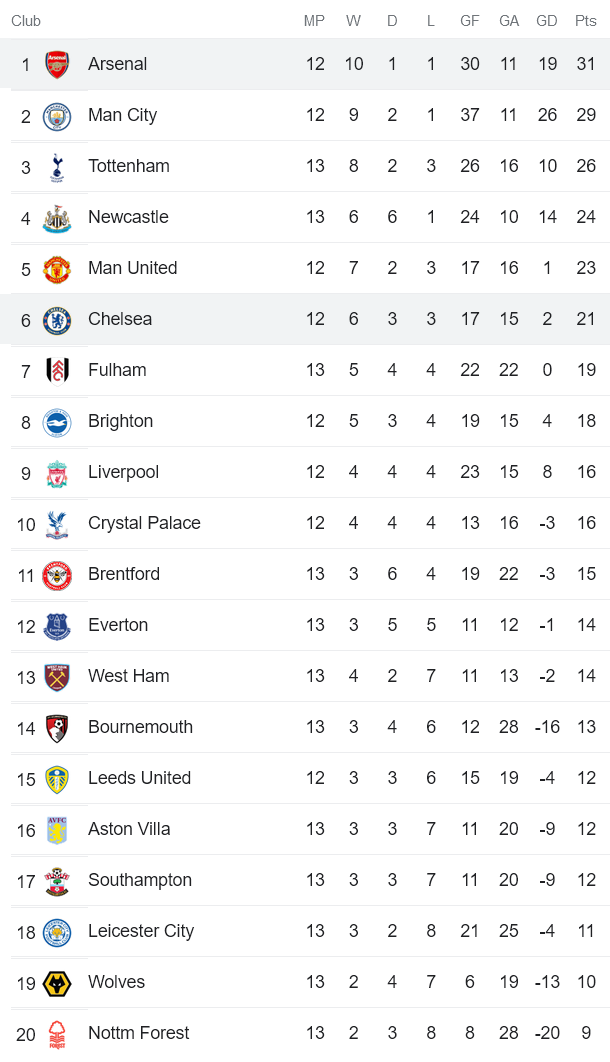Select the Liverpool crest icon
The width and height of the screenshot is (610, 1062).
(57, 473)
